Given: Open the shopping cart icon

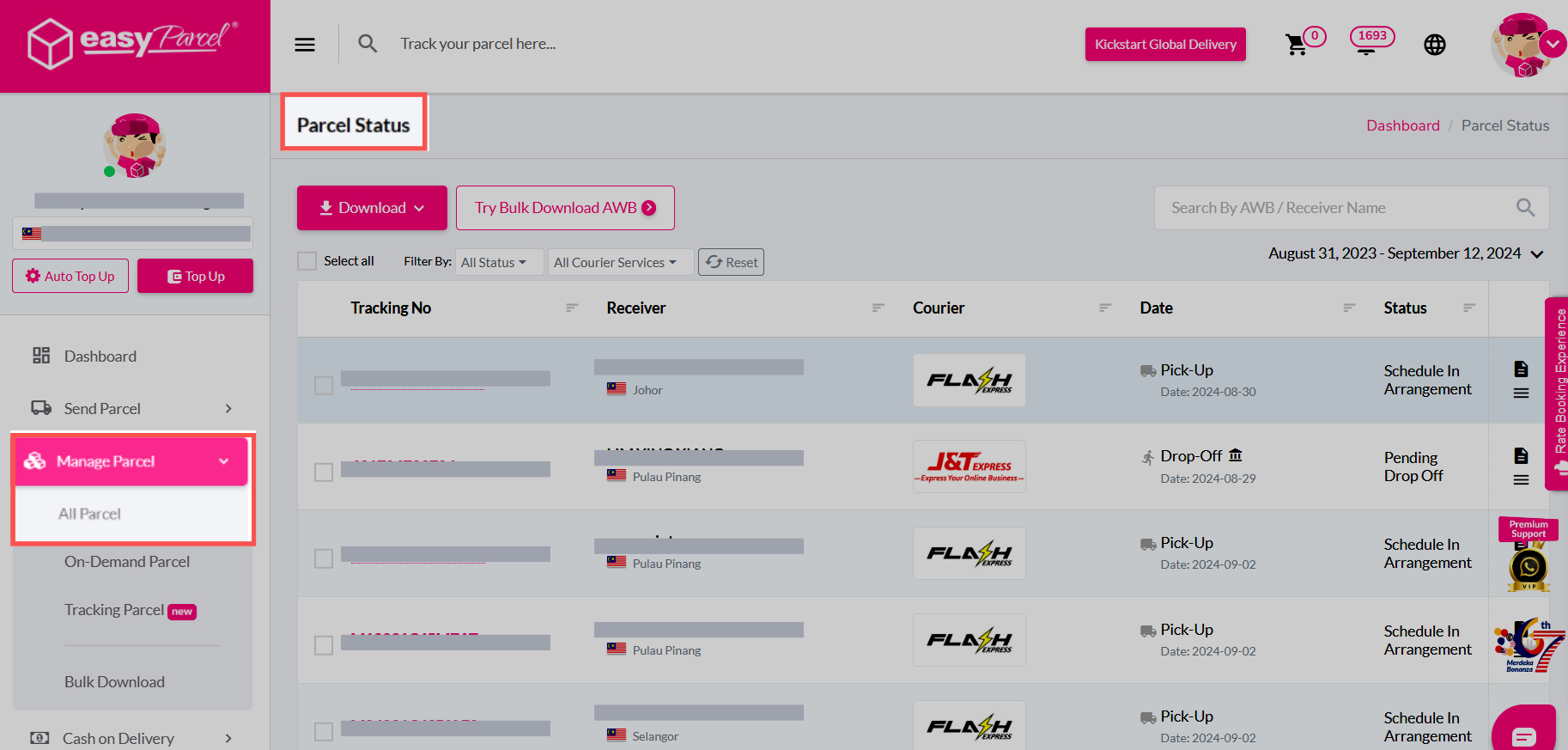Looking at the screenshot, I should click(1296, 45).
